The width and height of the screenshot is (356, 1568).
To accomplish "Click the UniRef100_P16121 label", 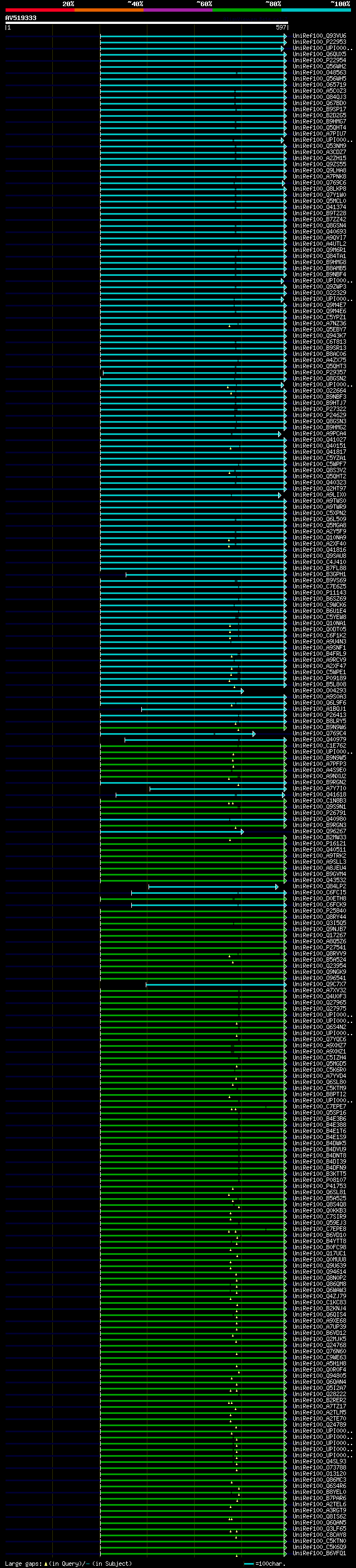I will (x=319, y=844).
